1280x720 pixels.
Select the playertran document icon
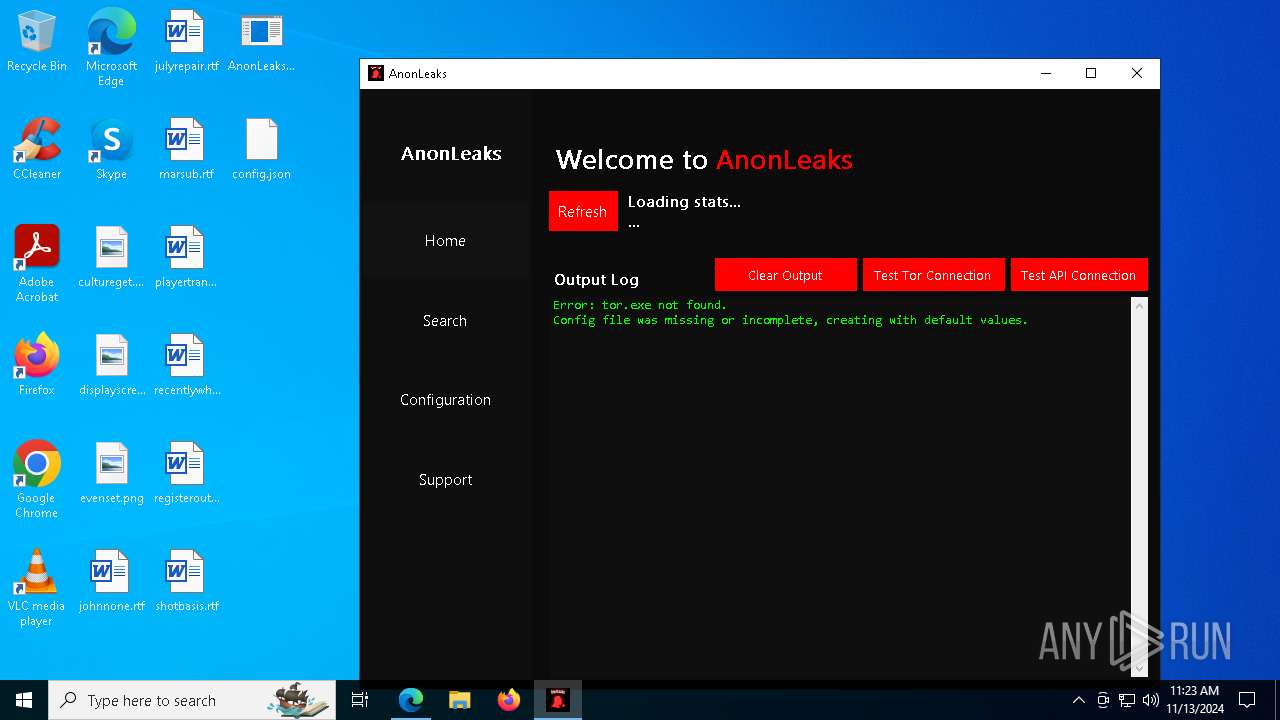pyautogui.click(x=186, y=256)
